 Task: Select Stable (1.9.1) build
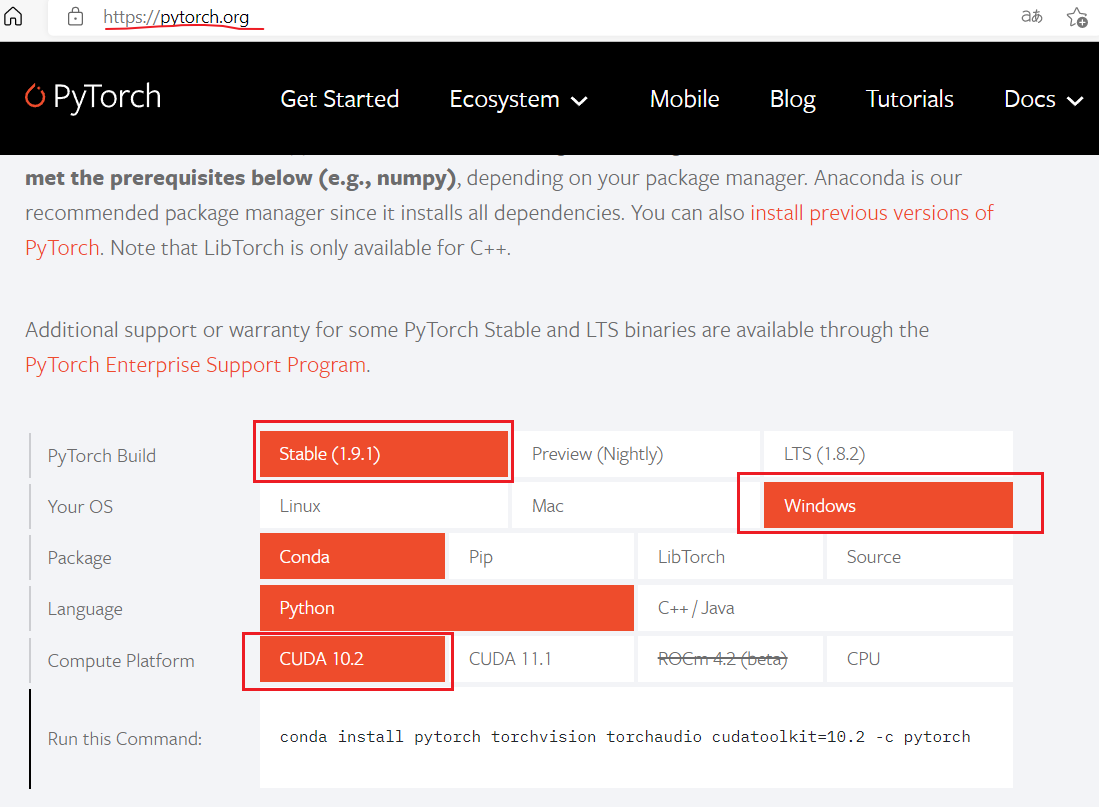coord(383,454)
